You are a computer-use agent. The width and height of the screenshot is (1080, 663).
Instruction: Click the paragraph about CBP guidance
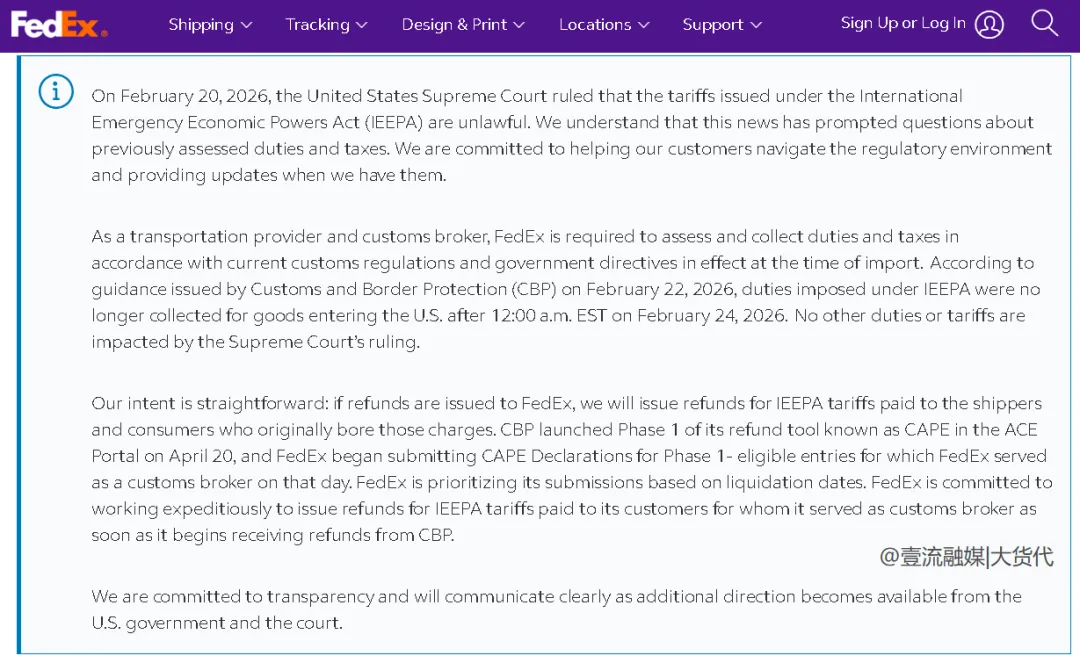(565, 289)
